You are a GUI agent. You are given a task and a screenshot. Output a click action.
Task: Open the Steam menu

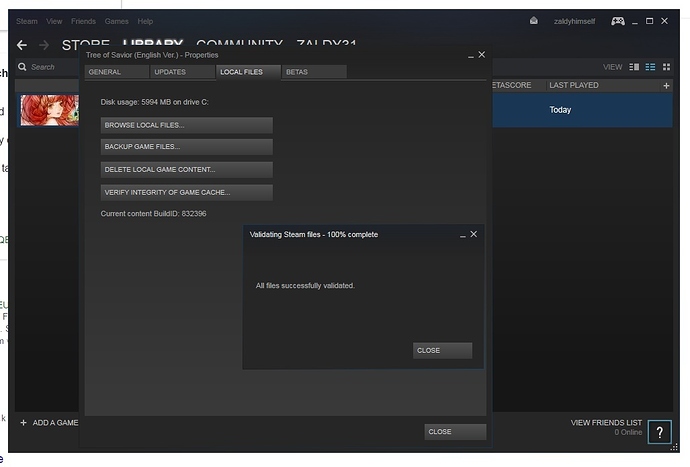coord(26,21)
